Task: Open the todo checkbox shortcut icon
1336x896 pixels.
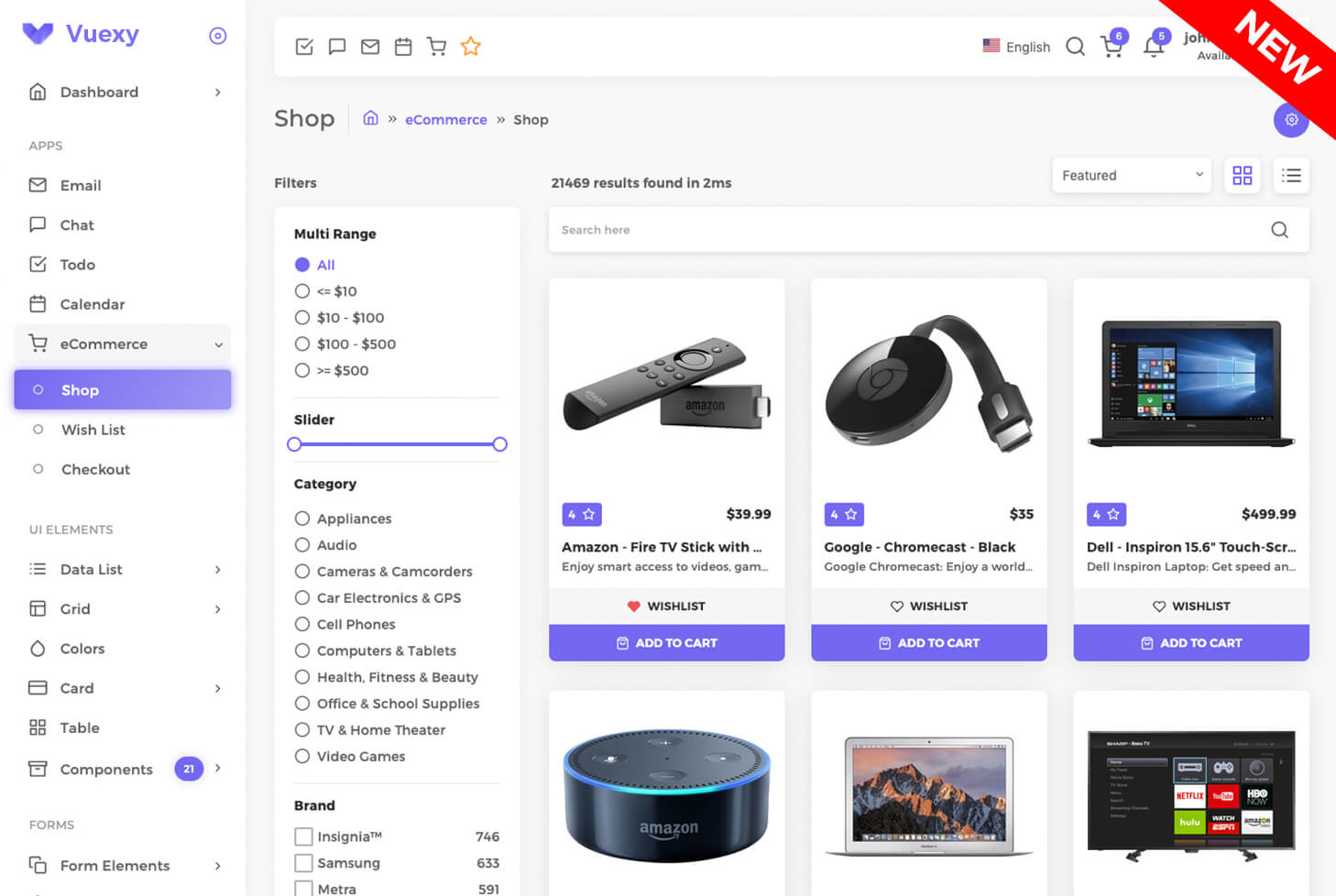Action: pos(304,46)
